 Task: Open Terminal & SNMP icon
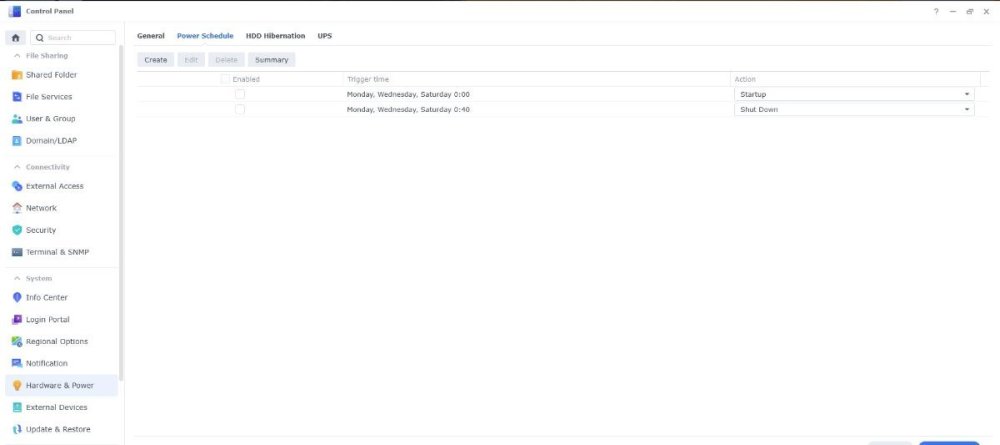pos(17,252)
